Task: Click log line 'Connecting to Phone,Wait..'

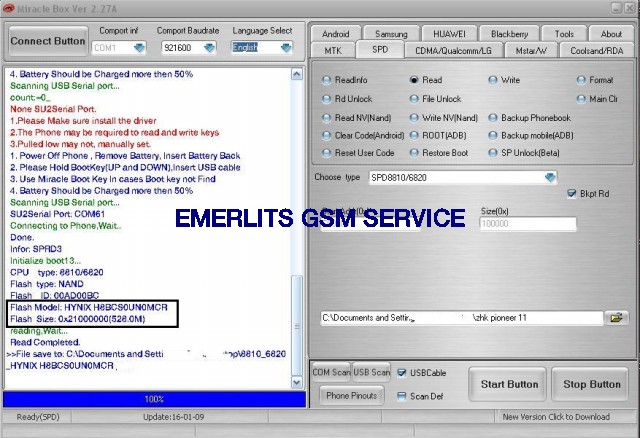Action: click(x=66, y=226)
